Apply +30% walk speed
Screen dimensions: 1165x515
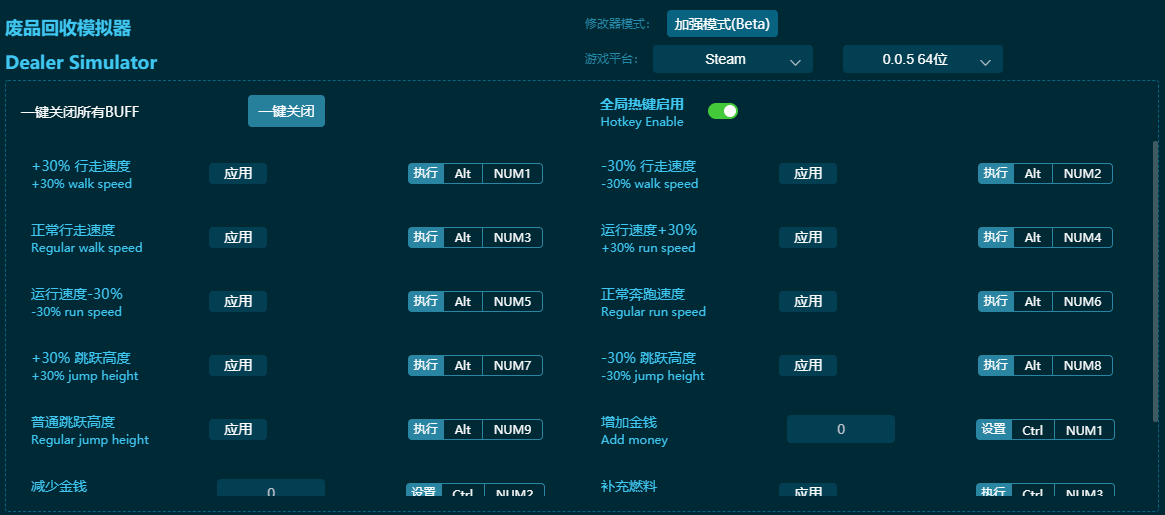pyautogui.click(x=238, y=174)
